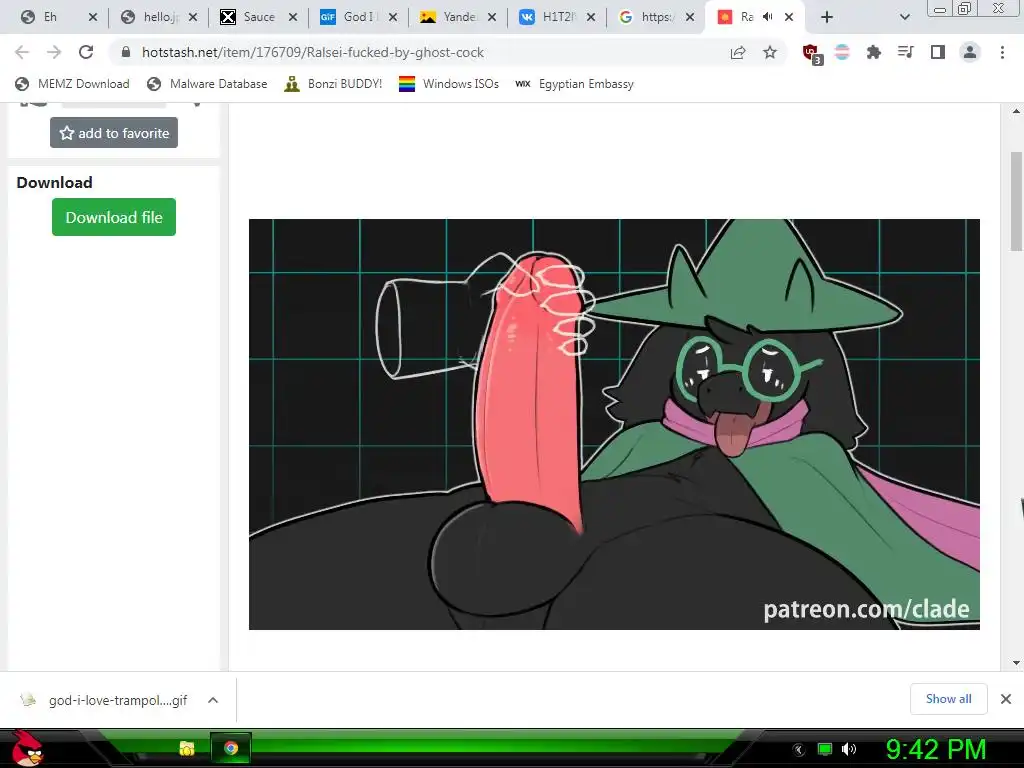Click the "add to favorite" button

tap(114, 133)
